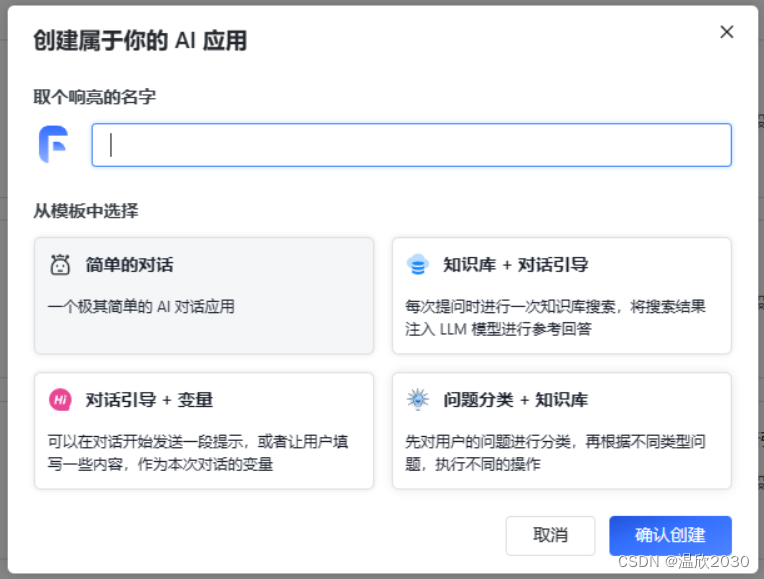Choose the 对话引导 + 变量 template card

click(x=204, y=431)
